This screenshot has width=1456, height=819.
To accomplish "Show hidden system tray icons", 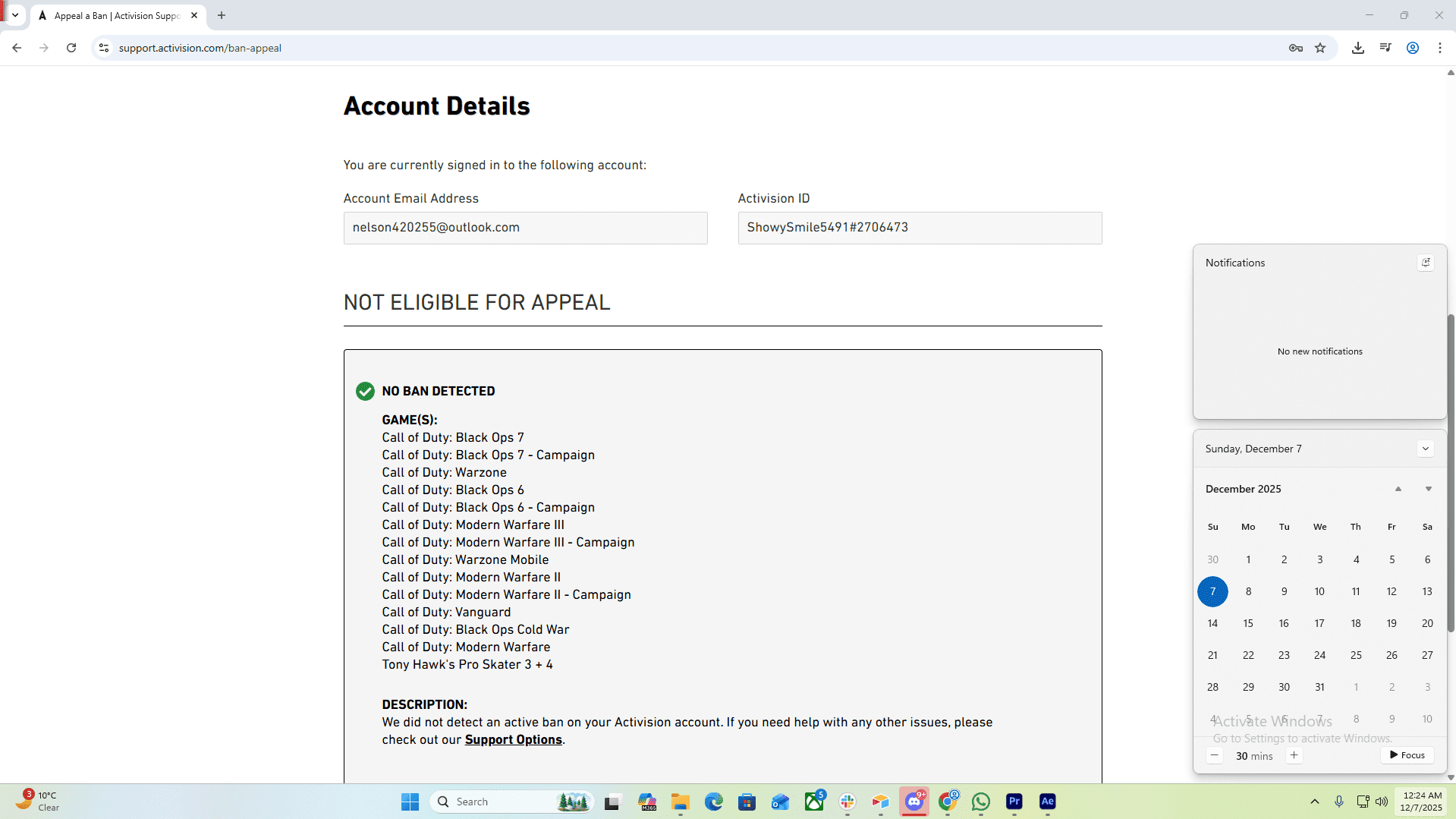I will pyautogui.click(x=1315, y=802).
